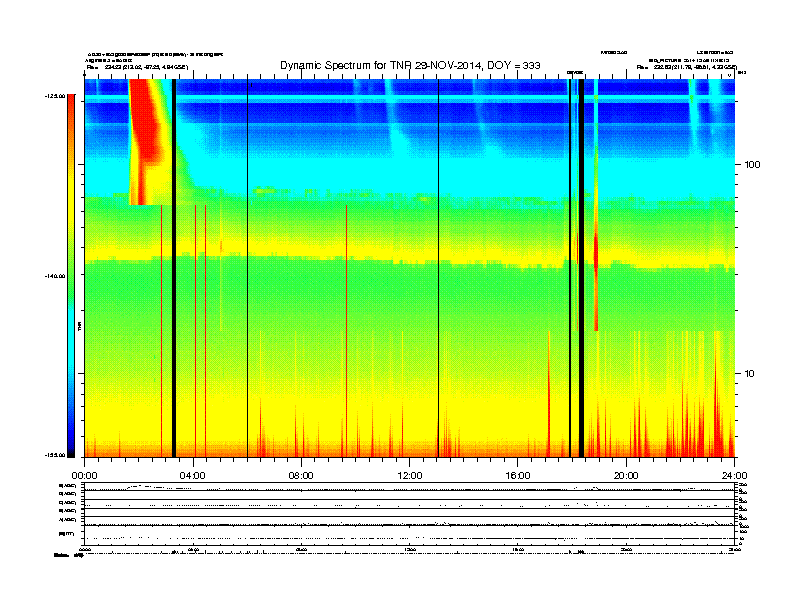Click the 24:00 time axis label

[x=734, y=476]
